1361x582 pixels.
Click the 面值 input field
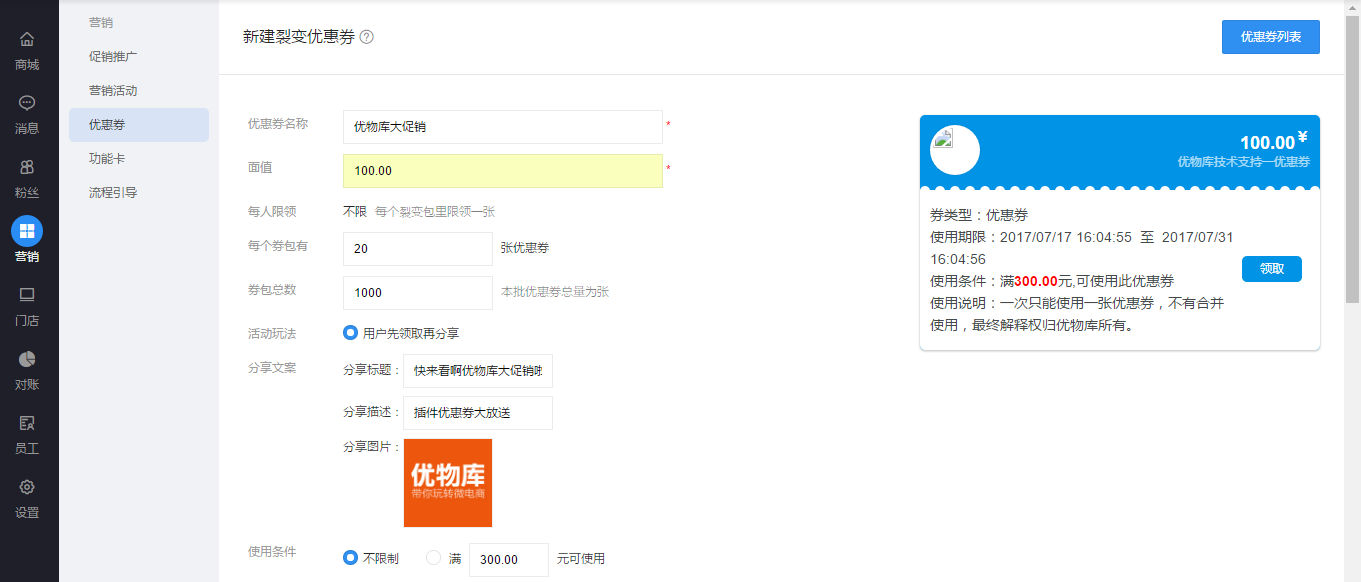pos(502,171)
